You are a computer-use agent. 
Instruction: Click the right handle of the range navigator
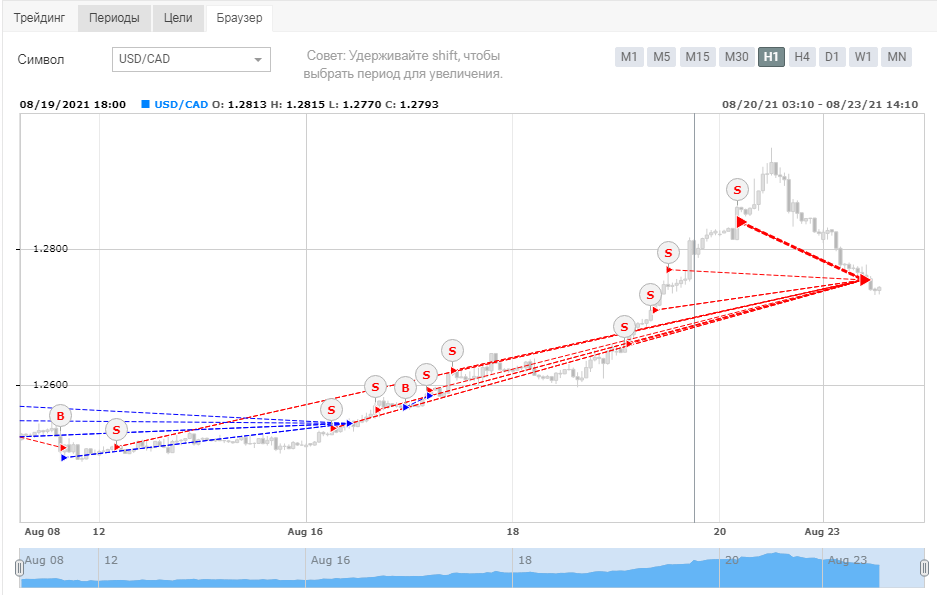click(924, 567)
